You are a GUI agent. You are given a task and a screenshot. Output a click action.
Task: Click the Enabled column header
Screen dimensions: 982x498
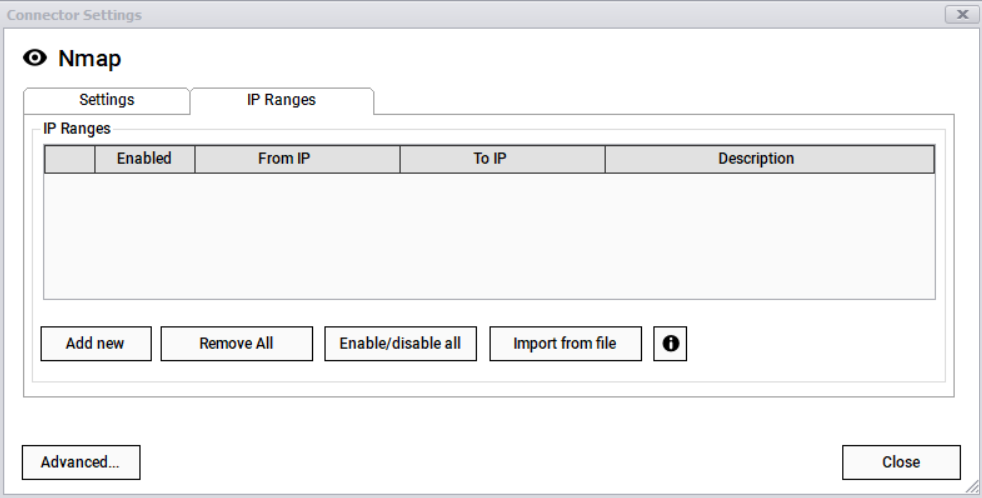point(144,159)
